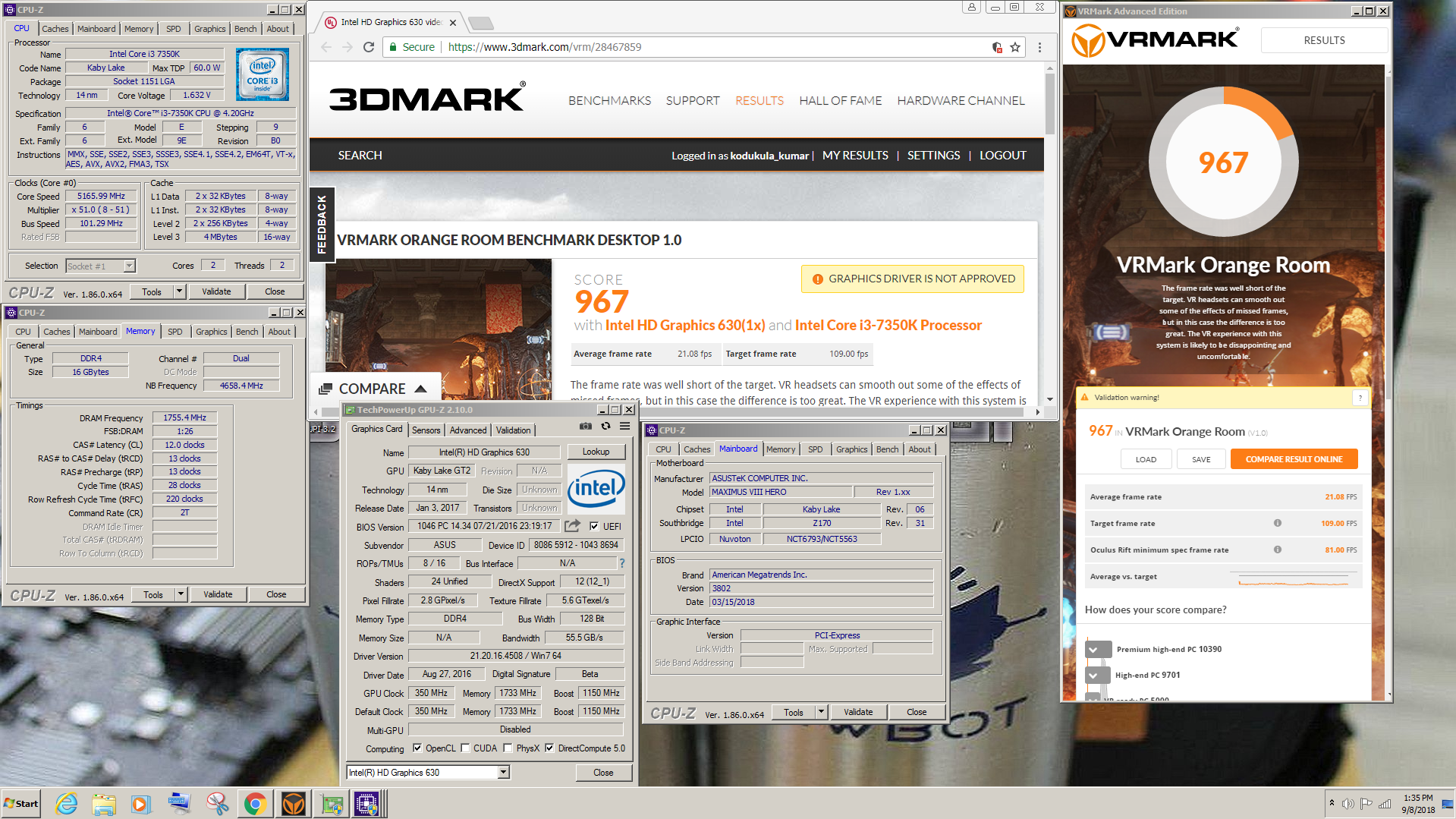Click the BIOS export share icon in GPU-Z

point(573,525)
